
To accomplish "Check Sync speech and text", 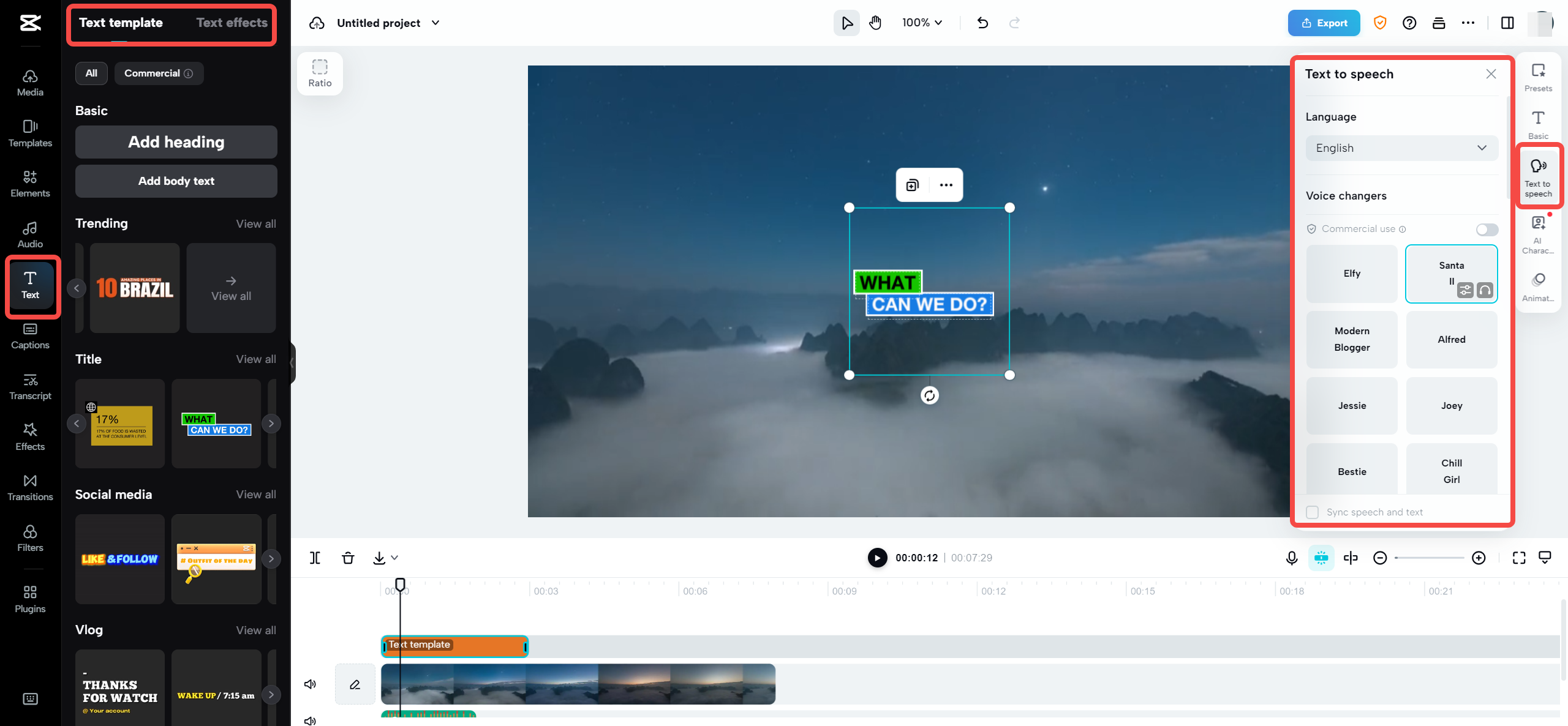I will point(1312,512).
